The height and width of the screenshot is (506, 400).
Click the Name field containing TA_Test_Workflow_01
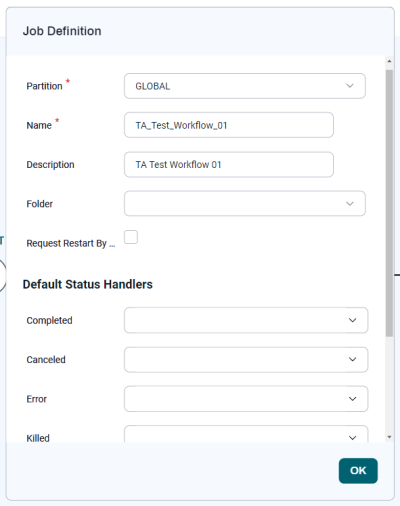229,125
